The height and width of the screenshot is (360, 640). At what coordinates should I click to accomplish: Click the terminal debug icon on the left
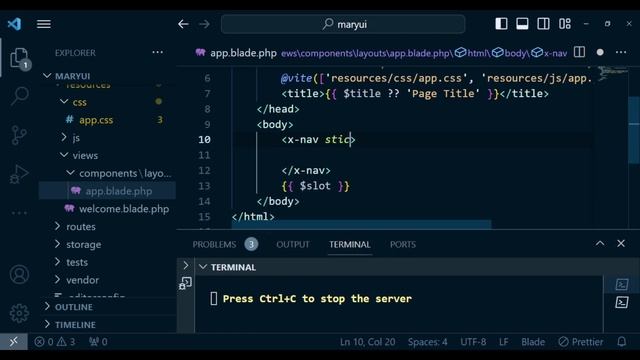pos(185,283)
